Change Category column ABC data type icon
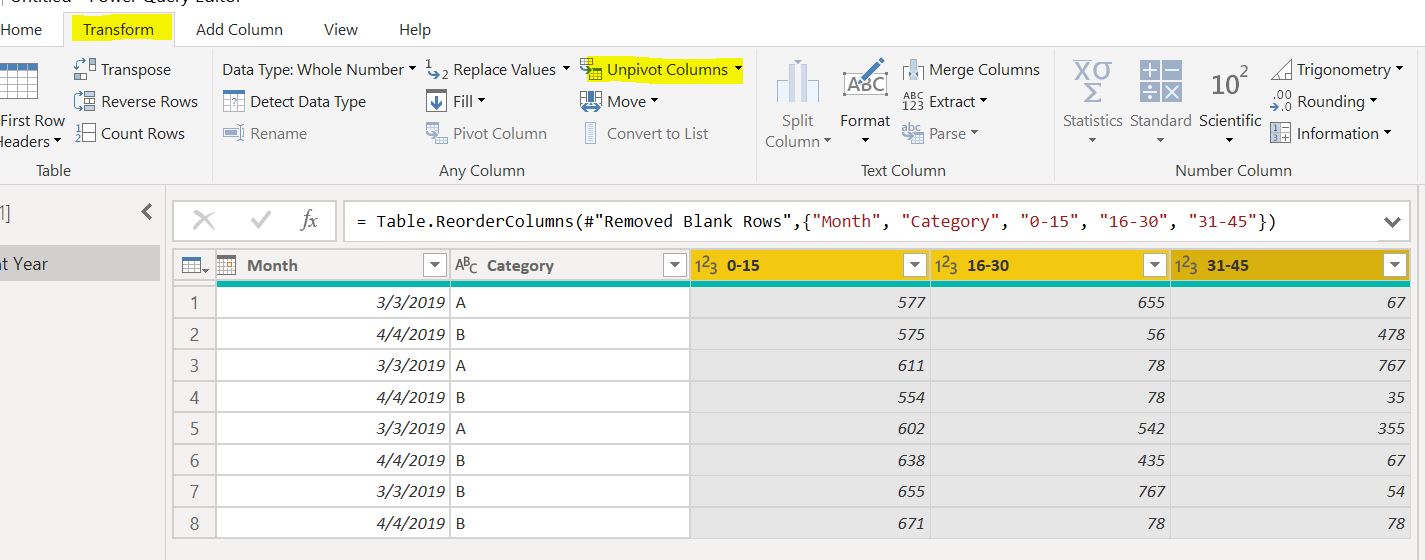This screenshot has width=1425, height=560. 466,265
